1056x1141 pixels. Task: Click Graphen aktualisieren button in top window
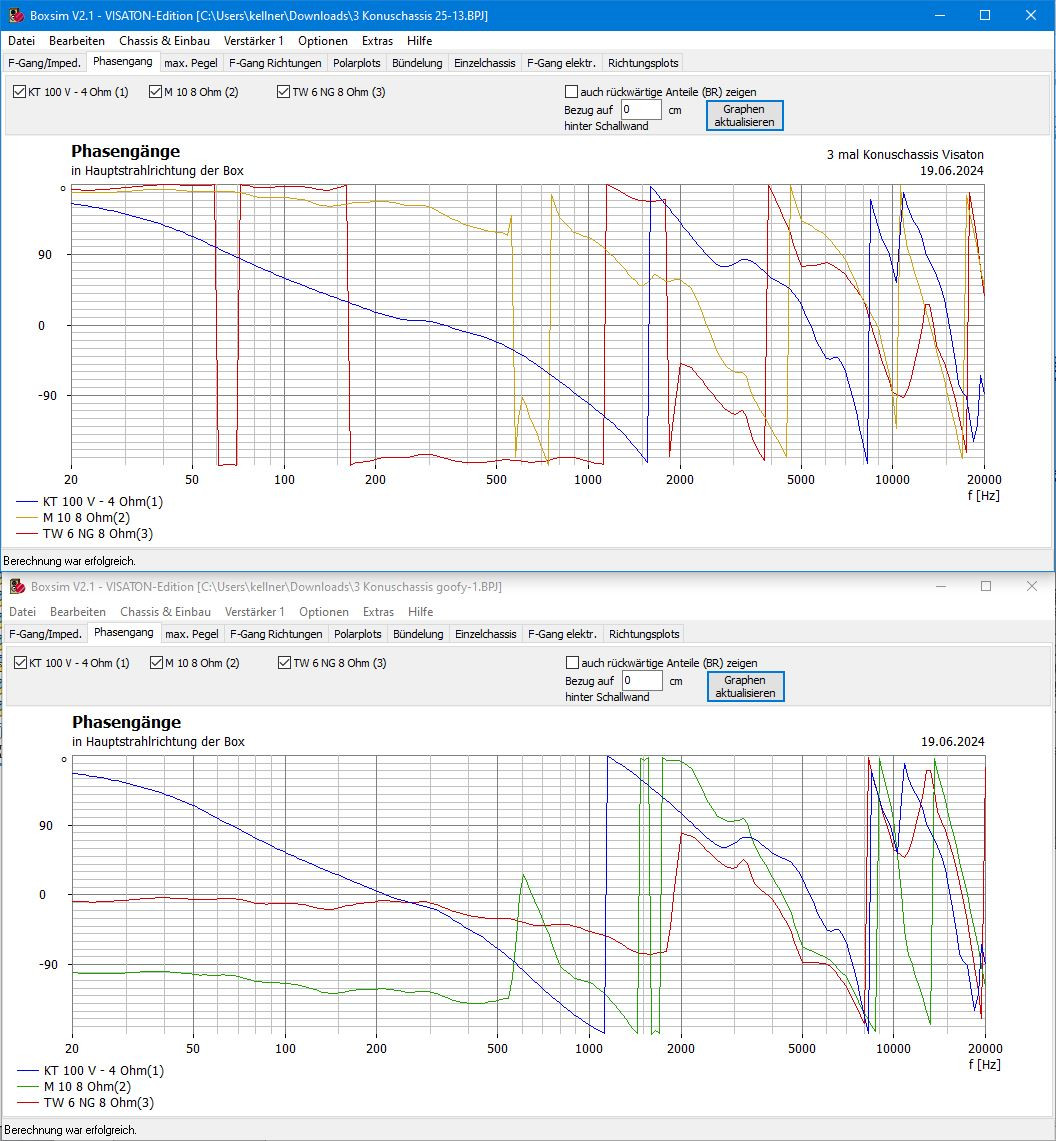pos(744,116)
